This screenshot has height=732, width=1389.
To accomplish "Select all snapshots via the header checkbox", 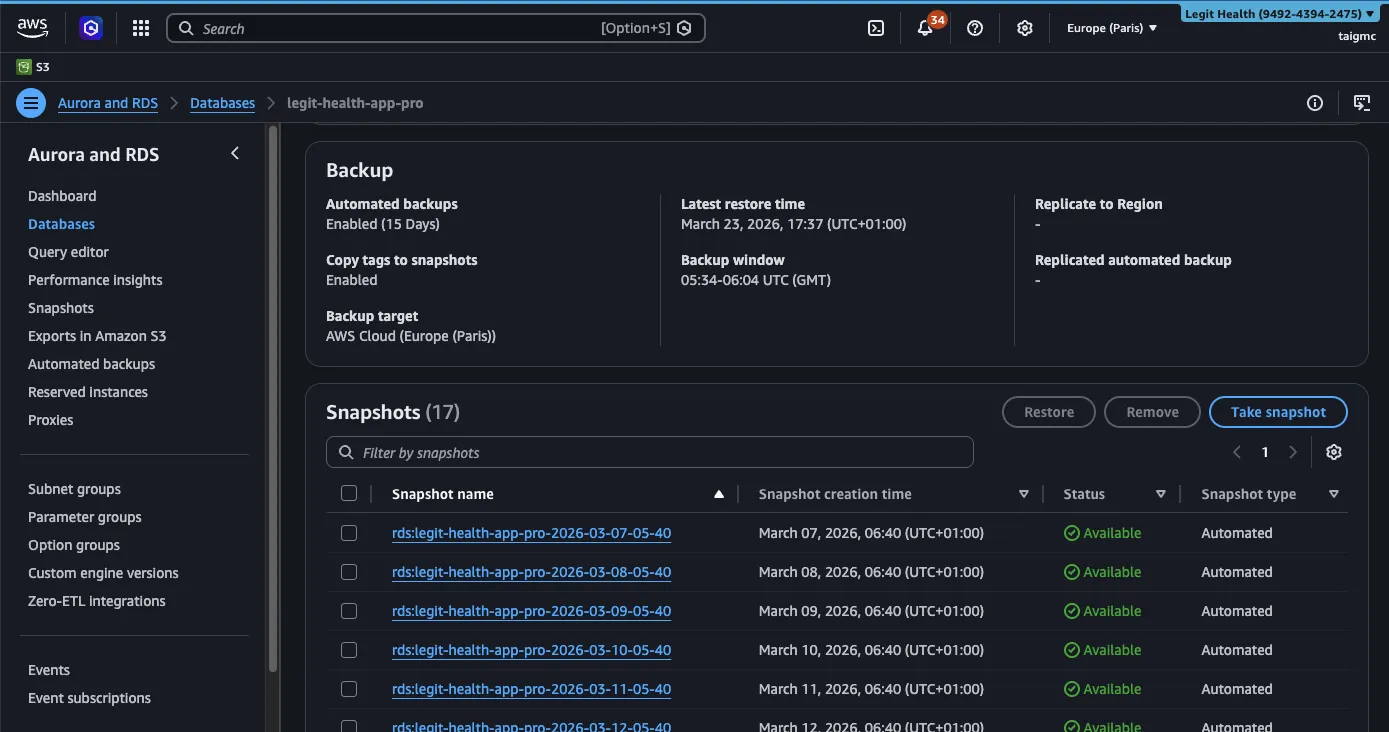I will click(x=349, y=493).
